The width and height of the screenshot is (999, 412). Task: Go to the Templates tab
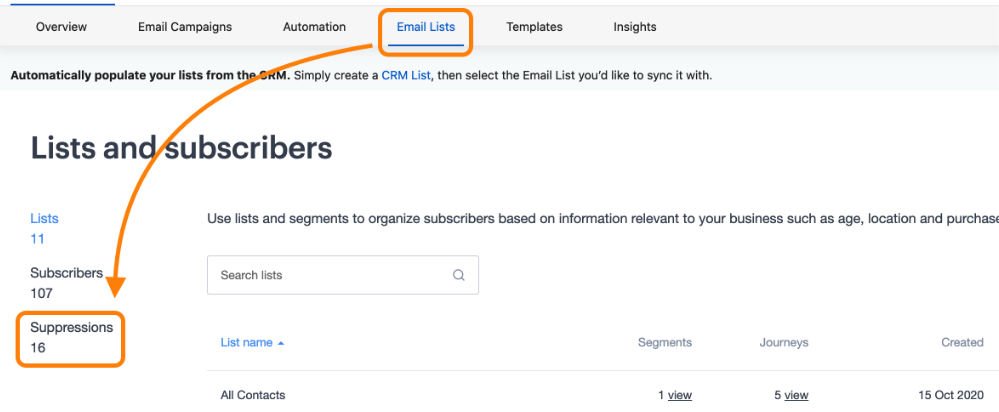(x=534, y=27)
